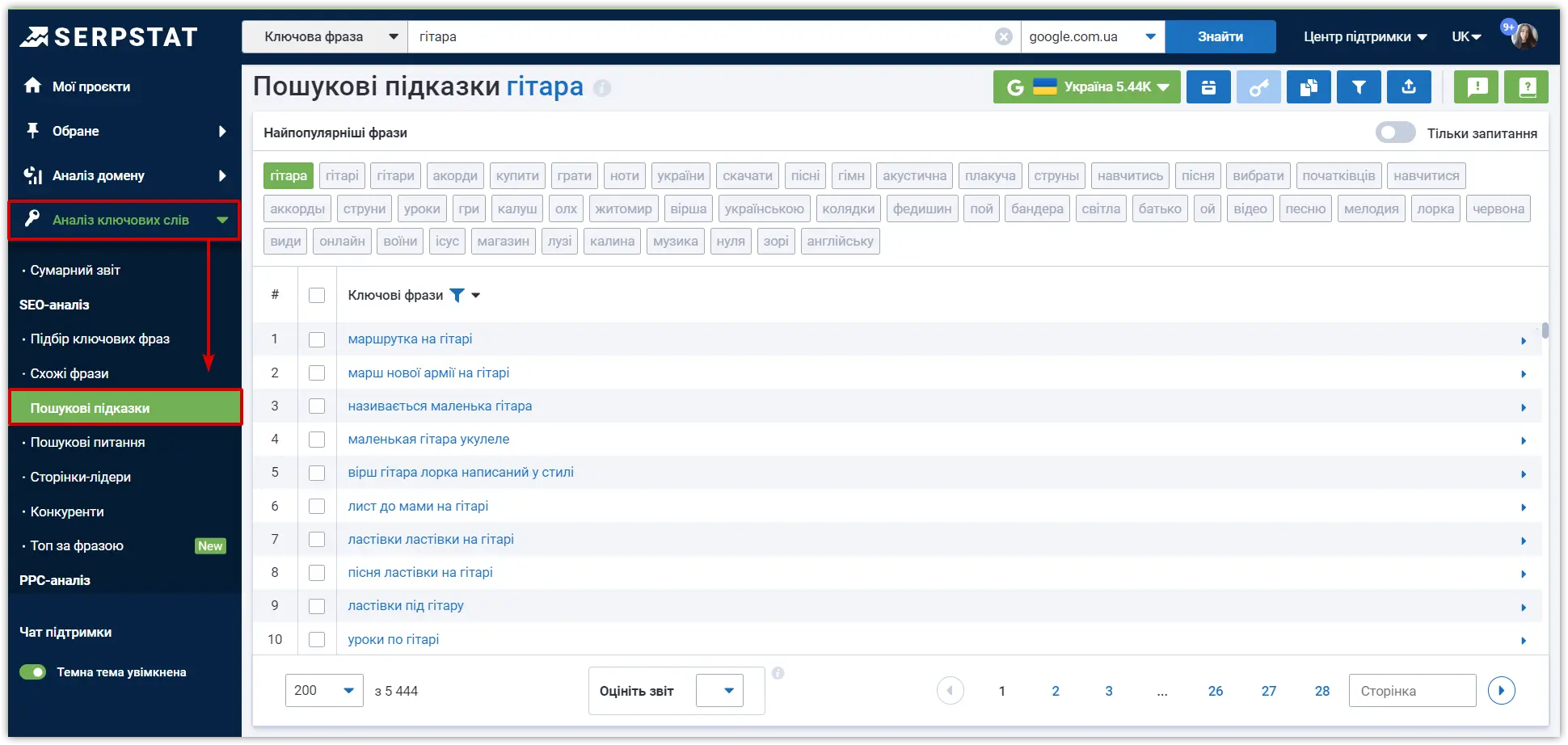This screenshot has height=745, width=1568.
Task: Select the акорди popular phrase tag
Action: 455,175
